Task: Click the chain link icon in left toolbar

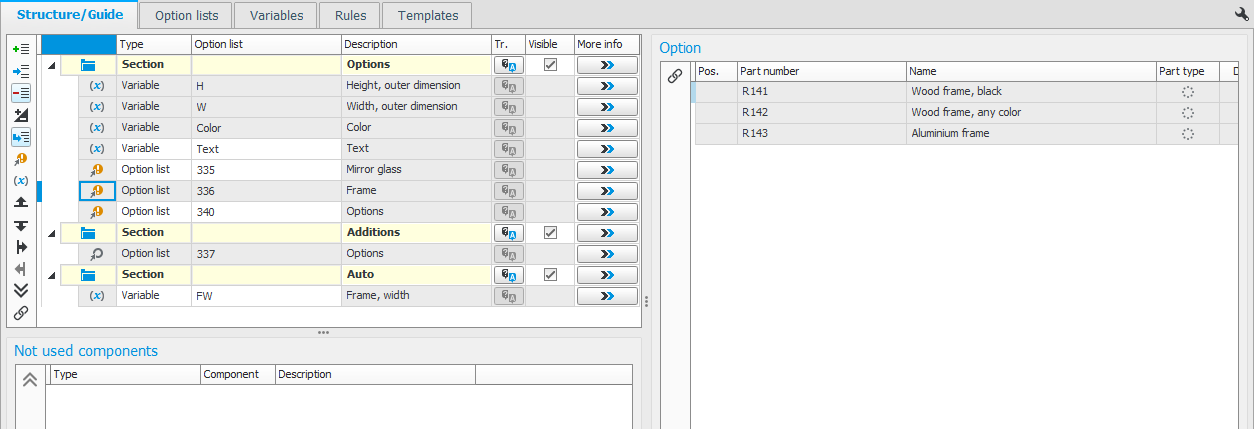Action: pyautogui.click(x=20, y=313)
